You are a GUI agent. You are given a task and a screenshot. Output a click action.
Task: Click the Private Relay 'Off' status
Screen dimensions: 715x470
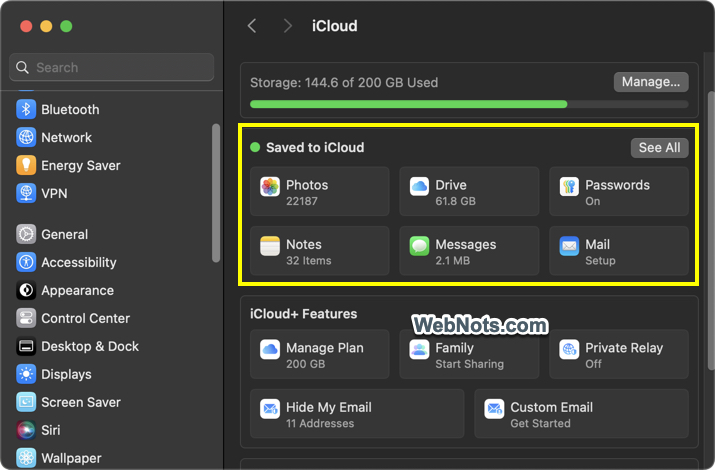point(593,364)
